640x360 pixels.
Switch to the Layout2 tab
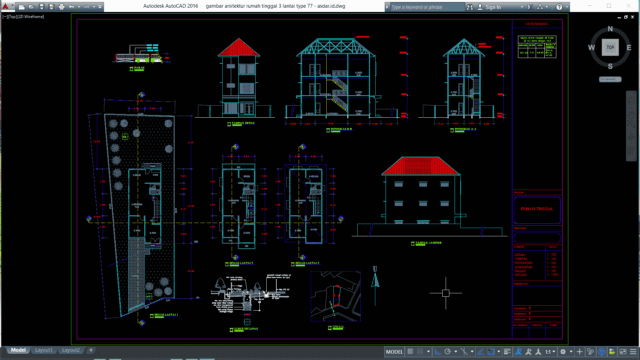(71, 350)
